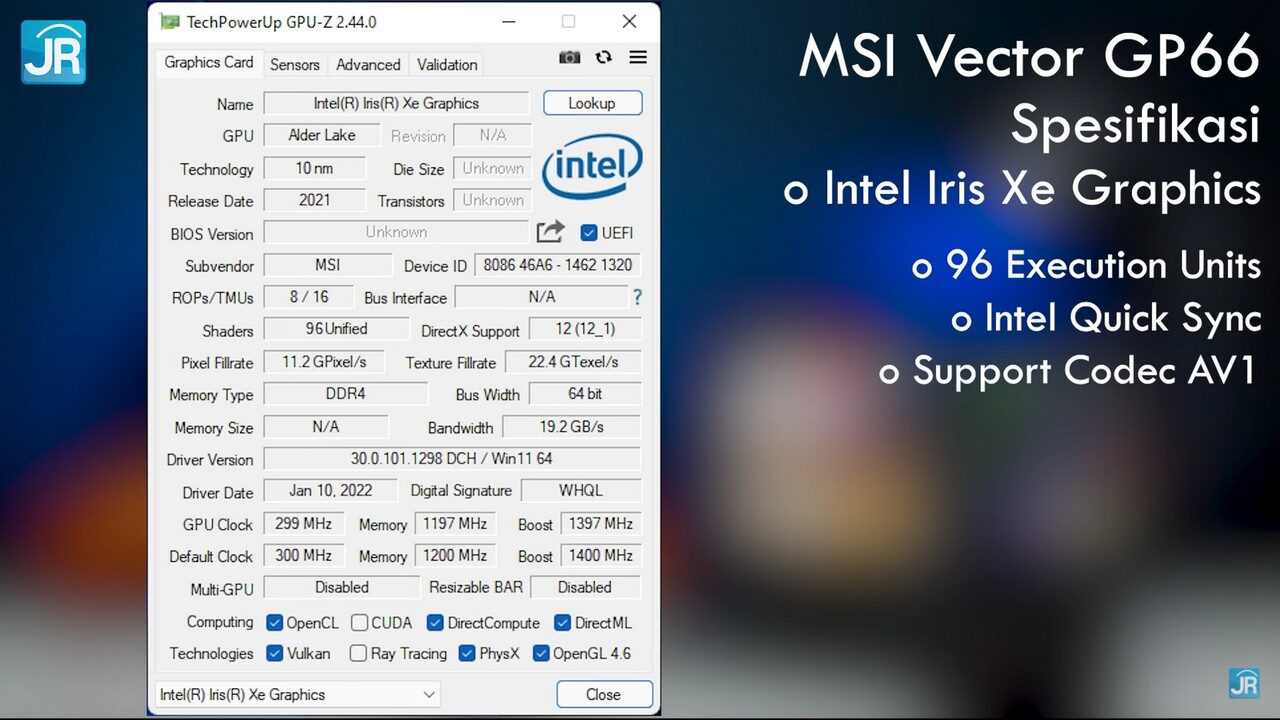
Task: Open the Advanced tab
Action: 367,64
